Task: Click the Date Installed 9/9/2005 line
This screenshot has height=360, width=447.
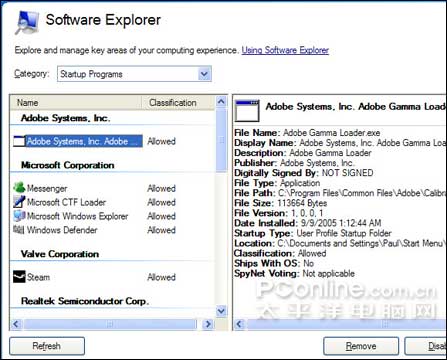Action: tap(308, 223)
